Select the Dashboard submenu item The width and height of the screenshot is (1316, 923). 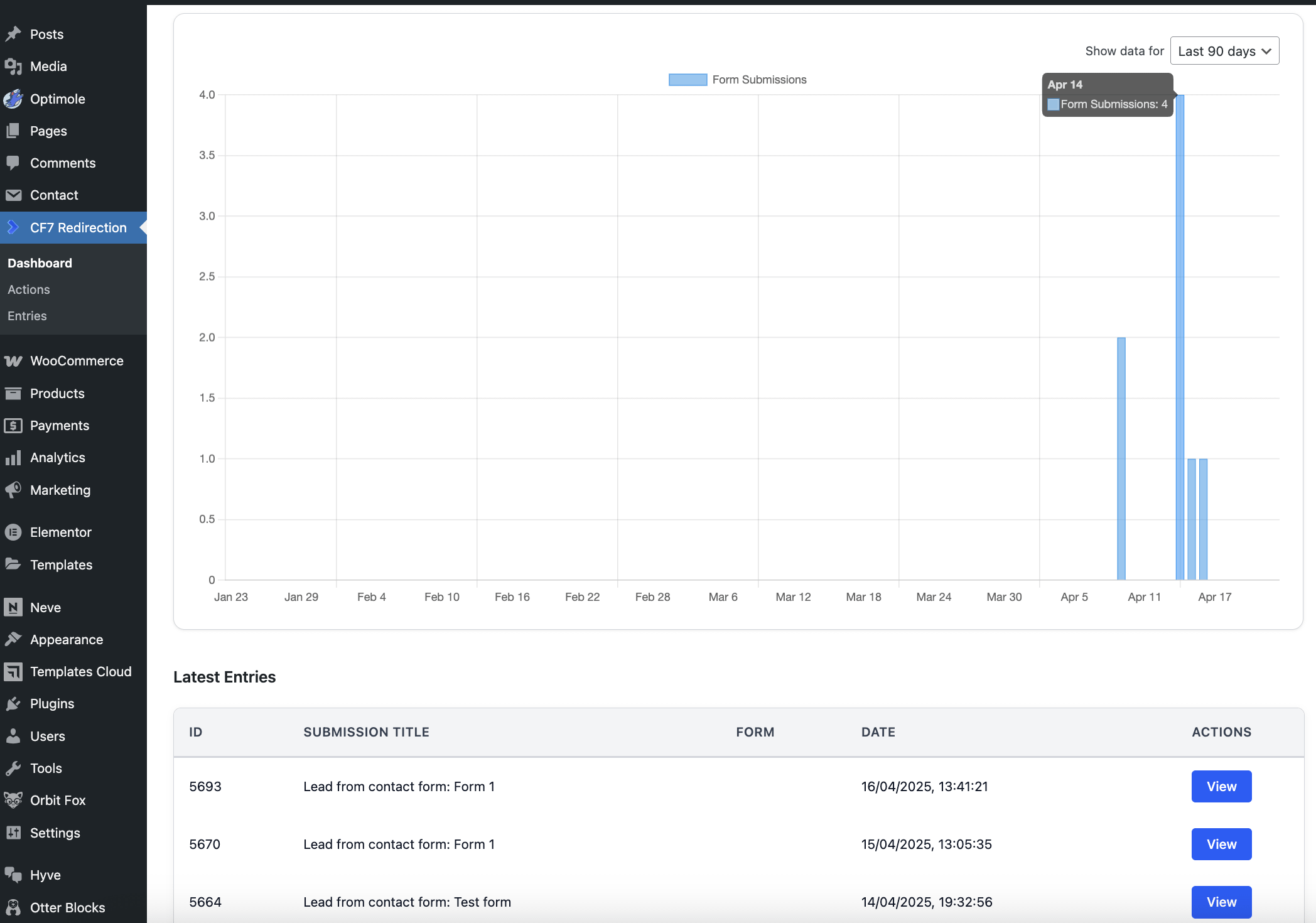point(40,263)
